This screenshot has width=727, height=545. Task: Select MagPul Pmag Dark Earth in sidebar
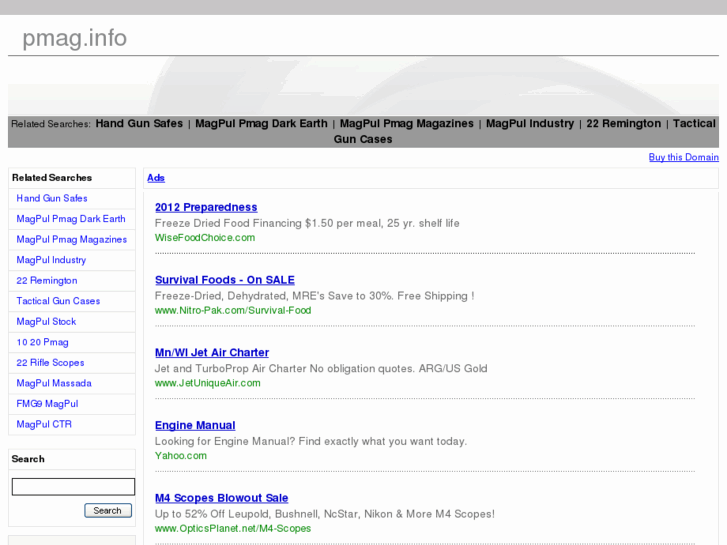[71, 219]
